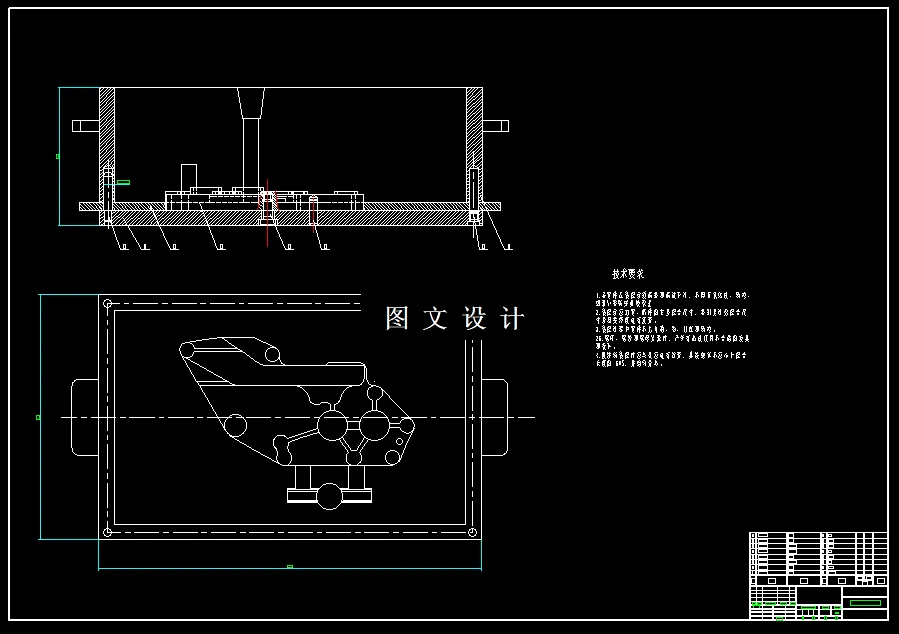899x634 pixels.
Task: Click the parts list table above the title block
Action: point(818,559)
